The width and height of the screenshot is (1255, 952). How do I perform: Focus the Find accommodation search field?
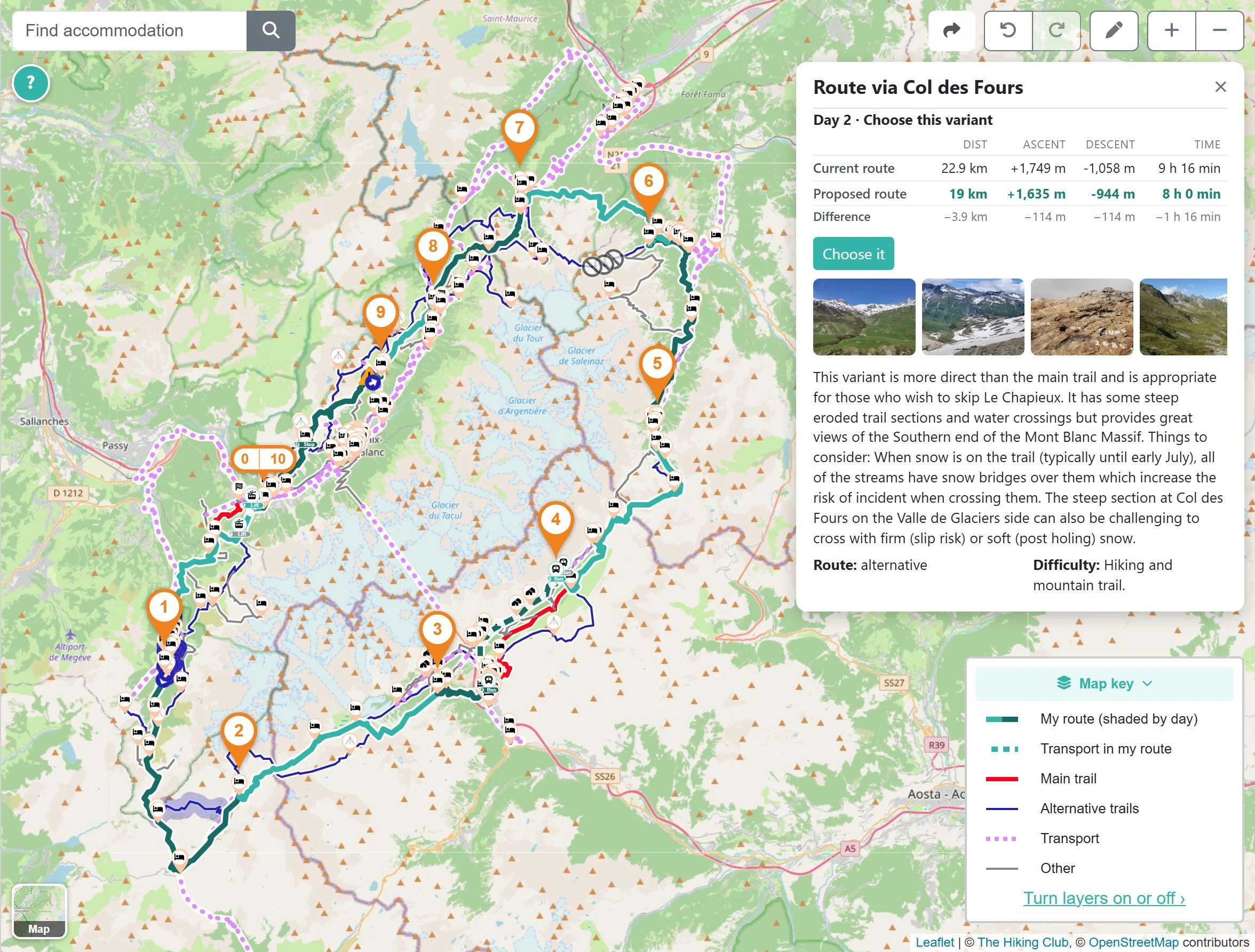point(129,30)
